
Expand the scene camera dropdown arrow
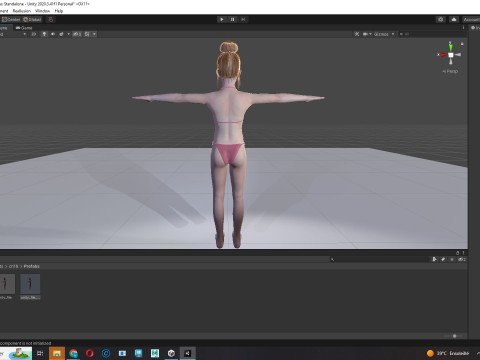coord(370,34)
